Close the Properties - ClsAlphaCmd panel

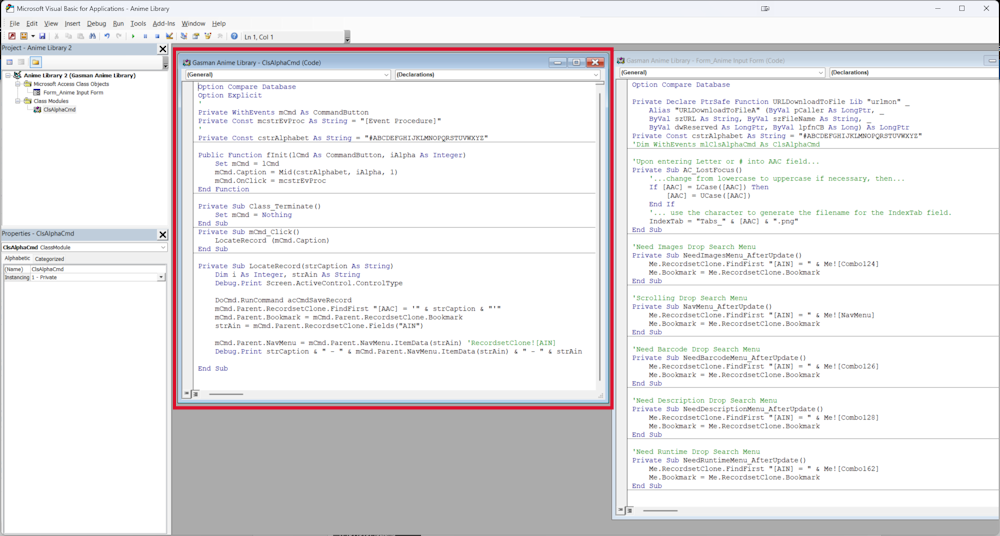[x=163, y=234]
